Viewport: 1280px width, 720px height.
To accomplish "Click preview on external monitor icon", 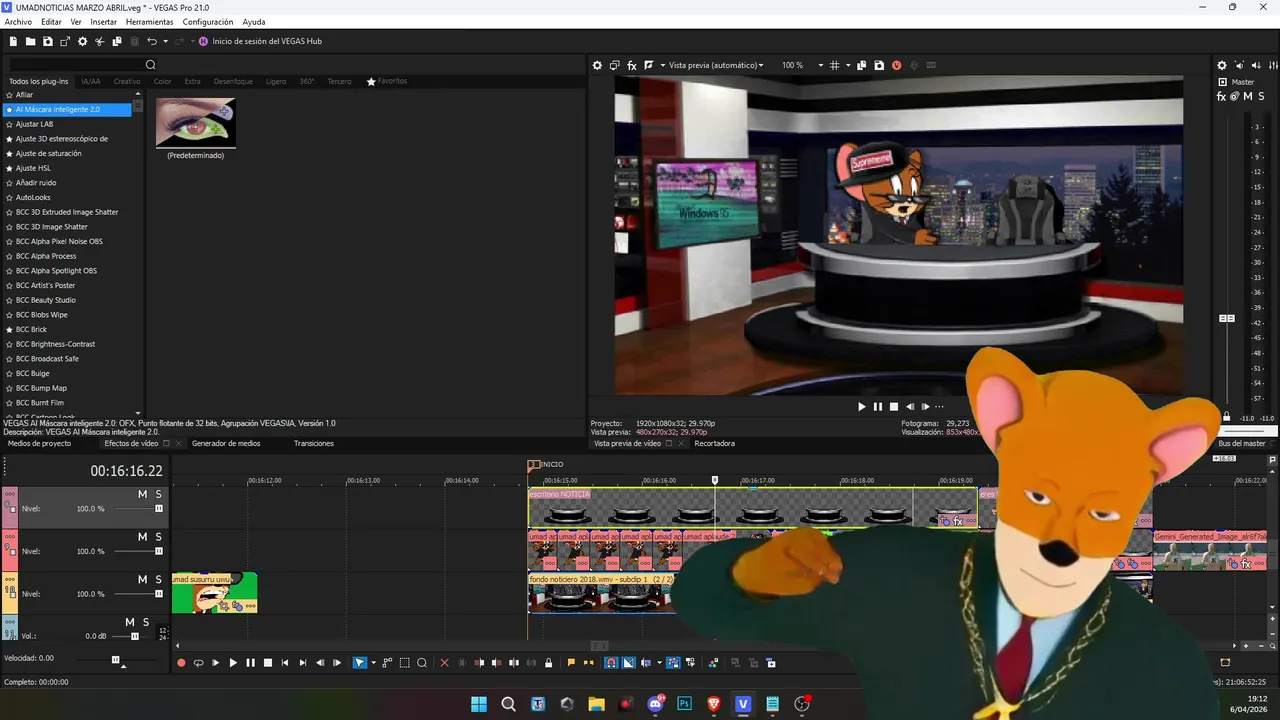I will click(615, 65).
